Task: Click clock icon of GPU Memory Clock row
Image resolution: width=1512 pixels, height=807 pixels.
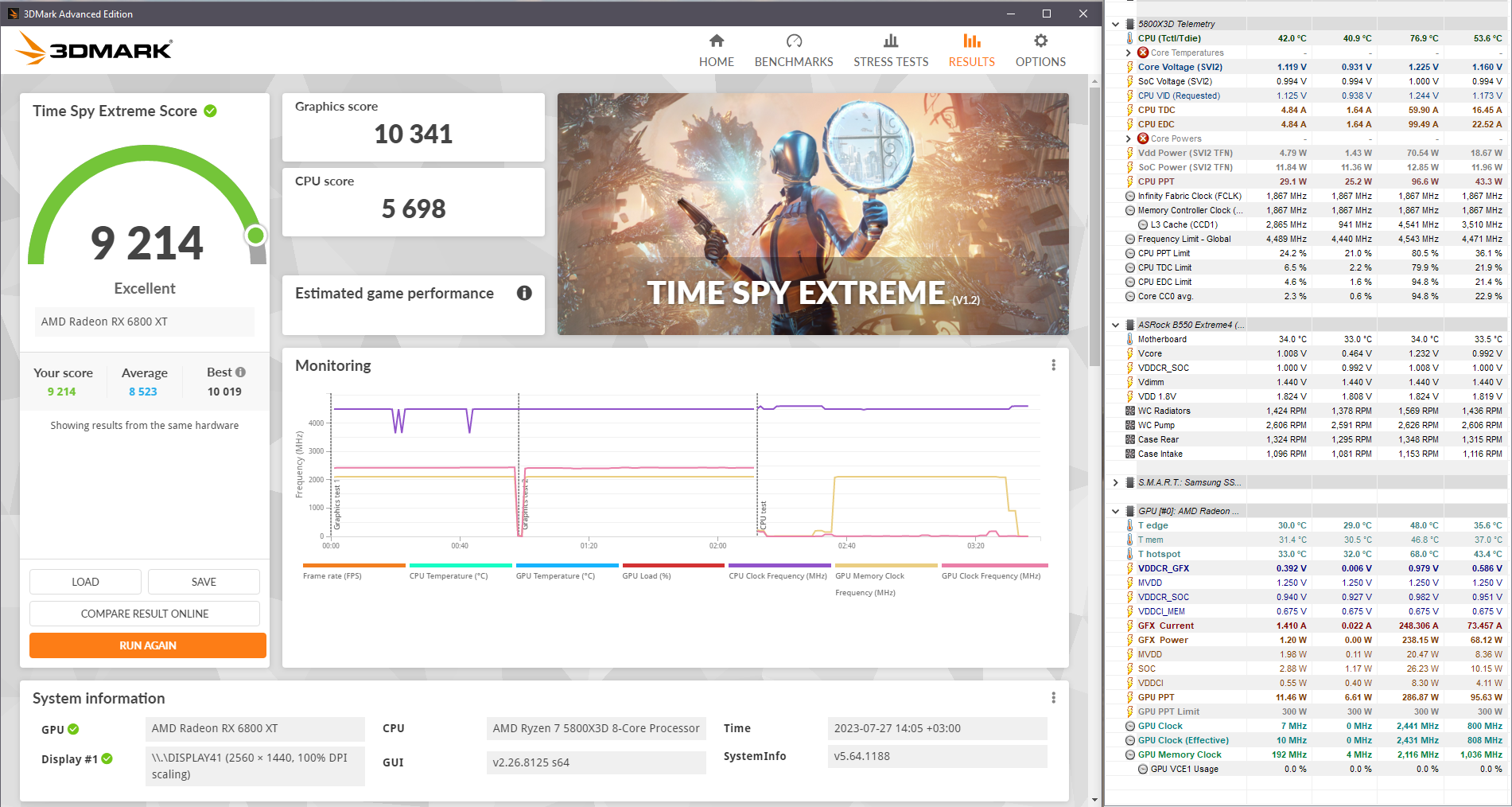Action: coord(1130,754)
